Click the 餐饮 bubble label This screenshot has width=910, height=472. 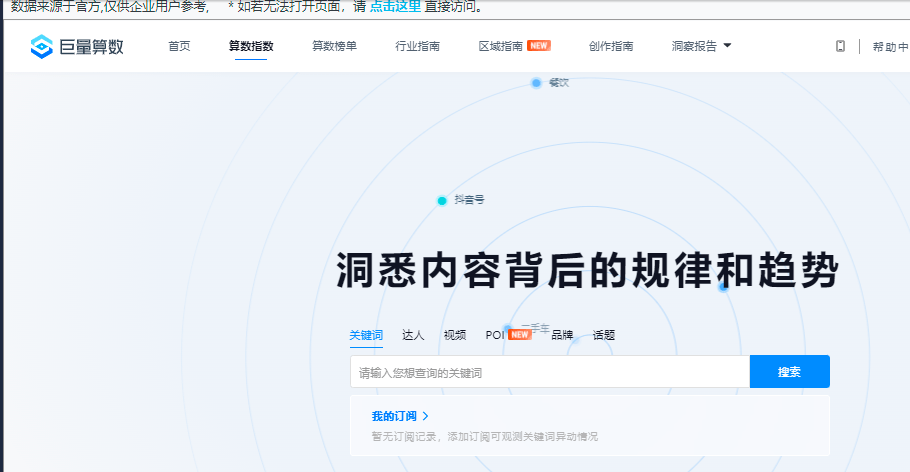[x=559, y=83]
